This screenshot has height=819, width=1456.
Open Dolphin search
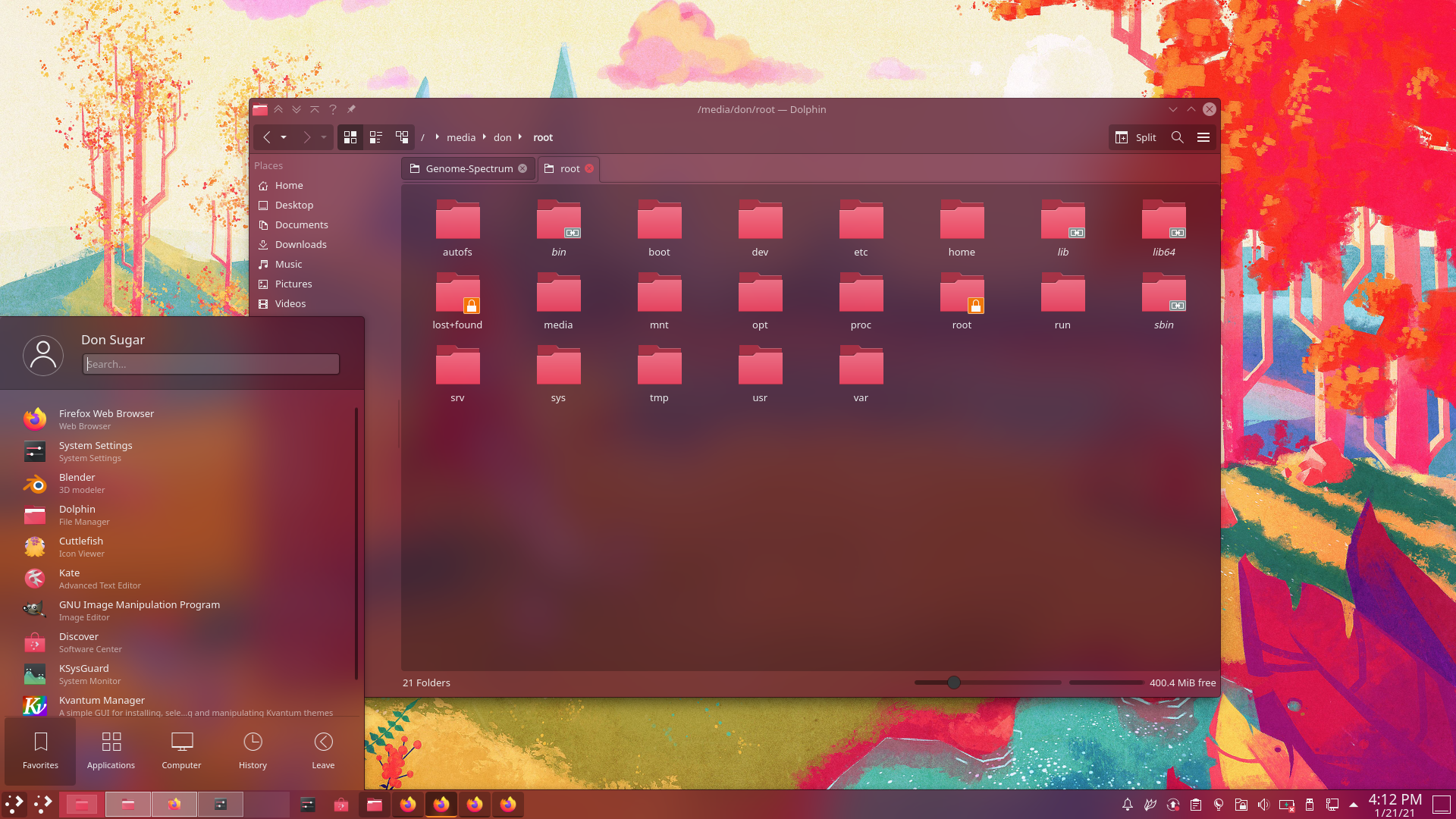pos(1177,137)
